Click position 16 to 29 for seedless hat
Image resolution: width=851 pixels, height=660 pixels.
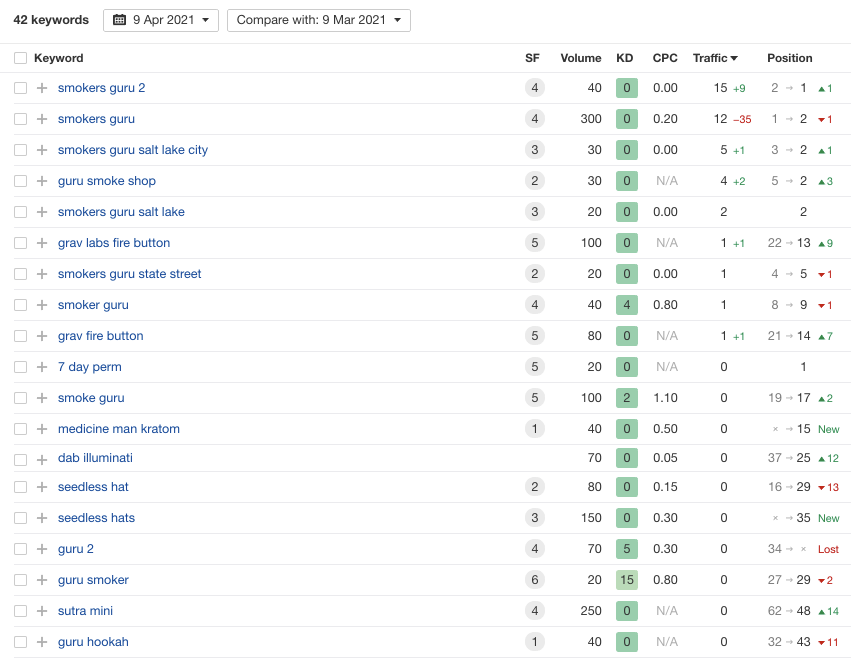click(x=789, y=487)
